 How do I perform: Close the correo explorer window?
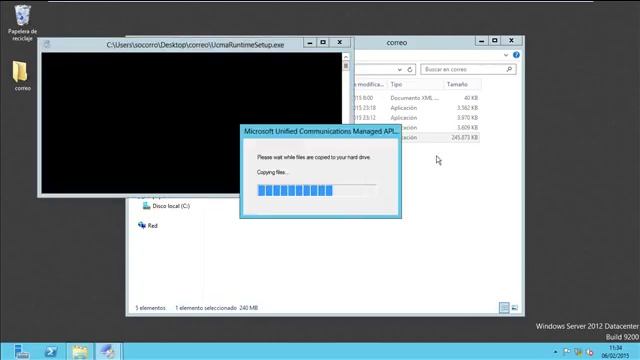click(x=511, y=41)
